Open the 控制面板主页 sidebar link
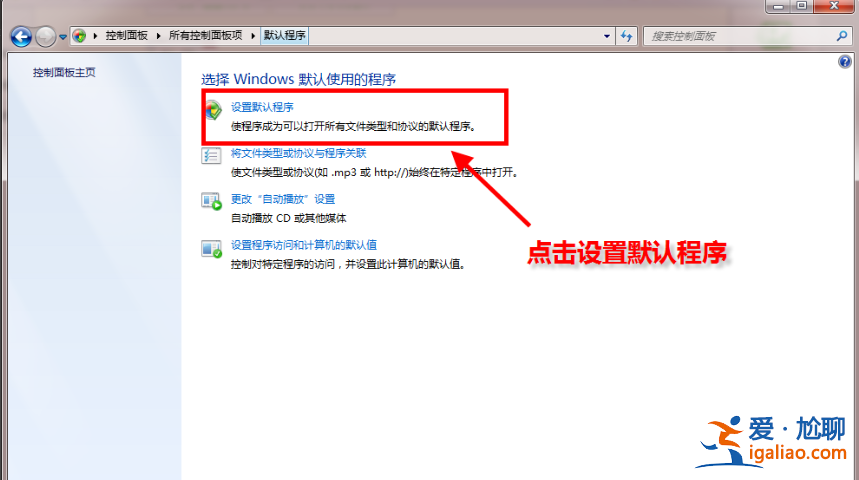Image resolution: width=859 pixels, height=480 pixels. [x=64, y=72]
